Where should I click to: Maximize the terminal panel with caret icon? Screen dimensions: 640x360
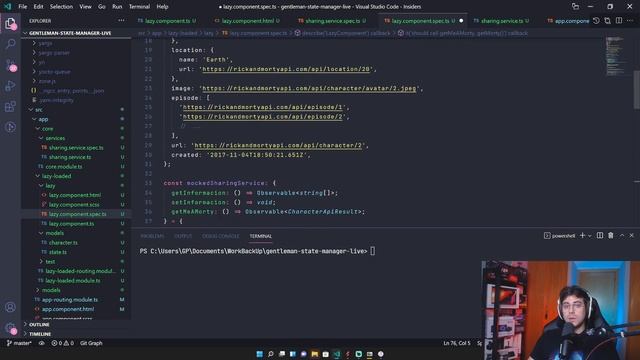pyautogui.click(x=622, y=236)
